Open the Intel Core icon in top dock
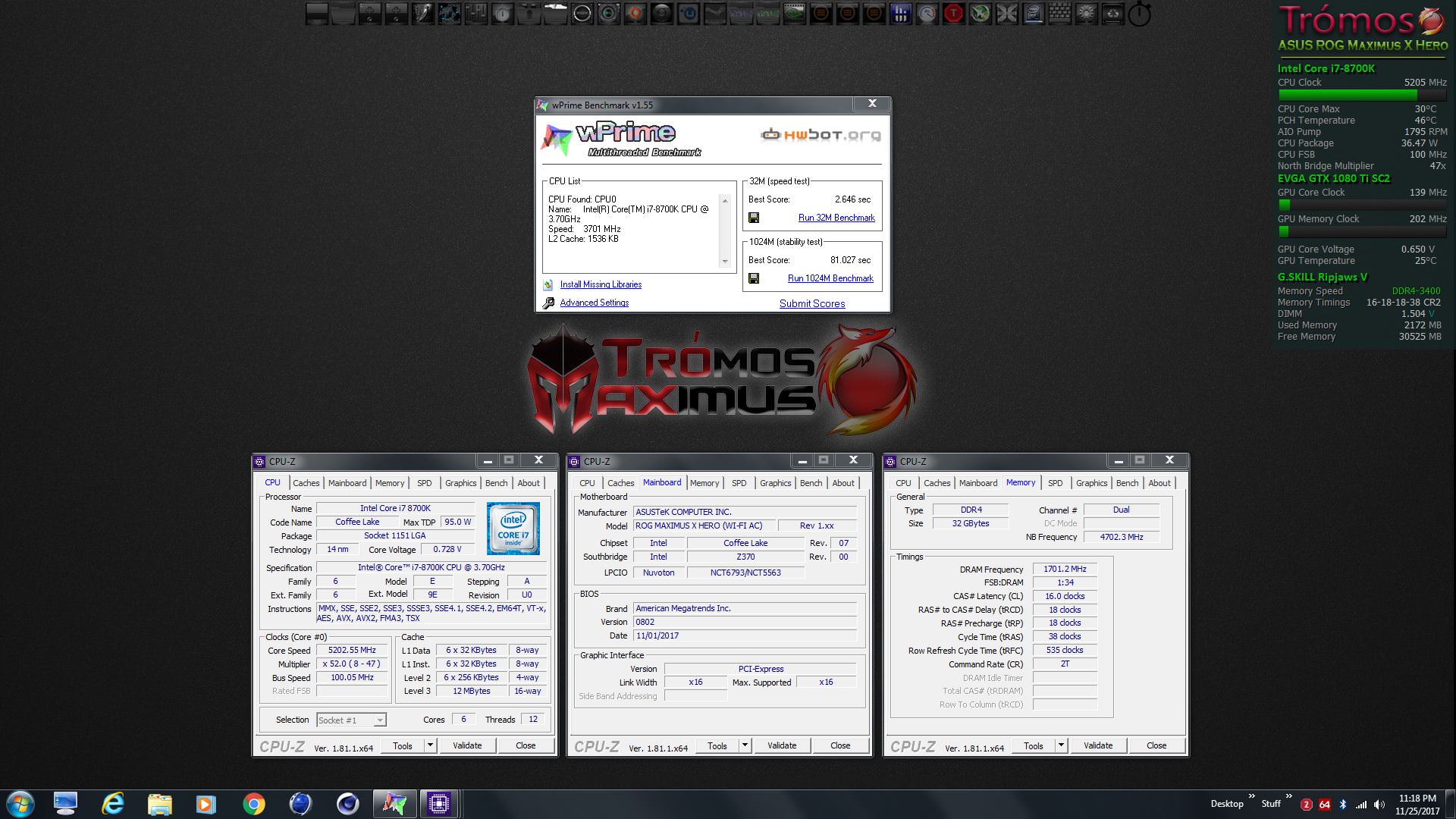1456x819 pixels. point(1033,13)
